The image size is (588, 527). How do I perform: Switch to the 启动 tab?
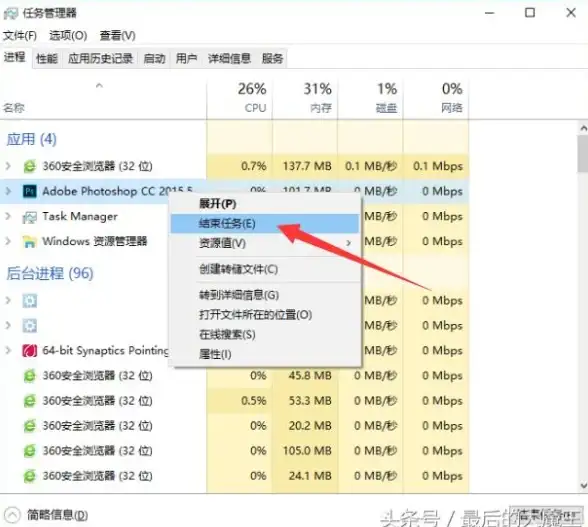(154, 59)
